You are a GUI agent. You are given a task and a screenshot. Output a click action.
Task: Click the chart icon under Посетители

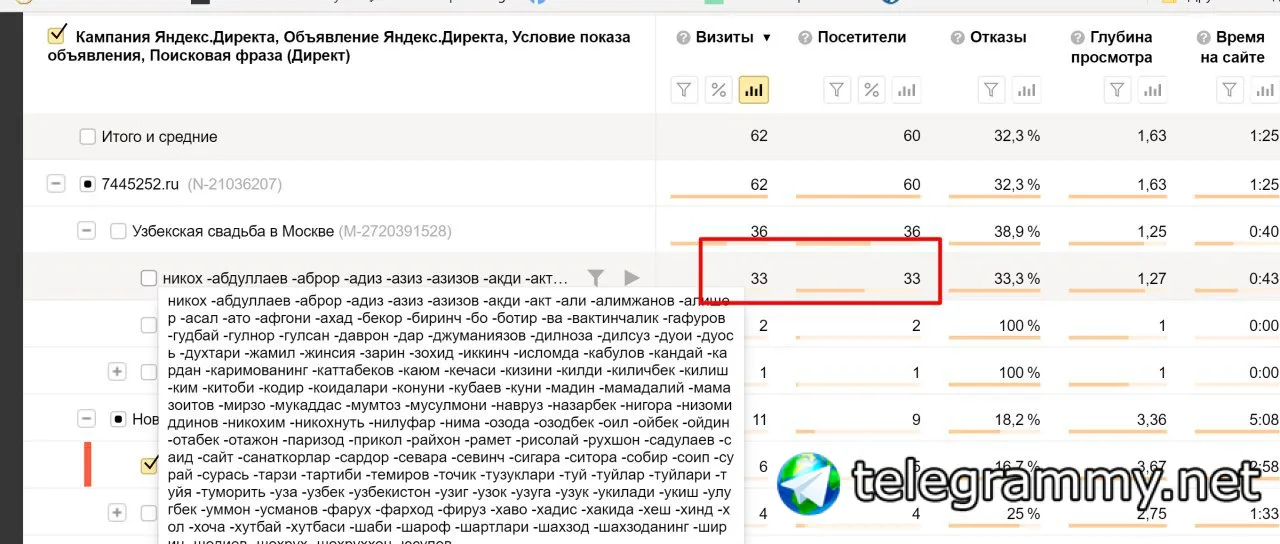coord(906,90)
